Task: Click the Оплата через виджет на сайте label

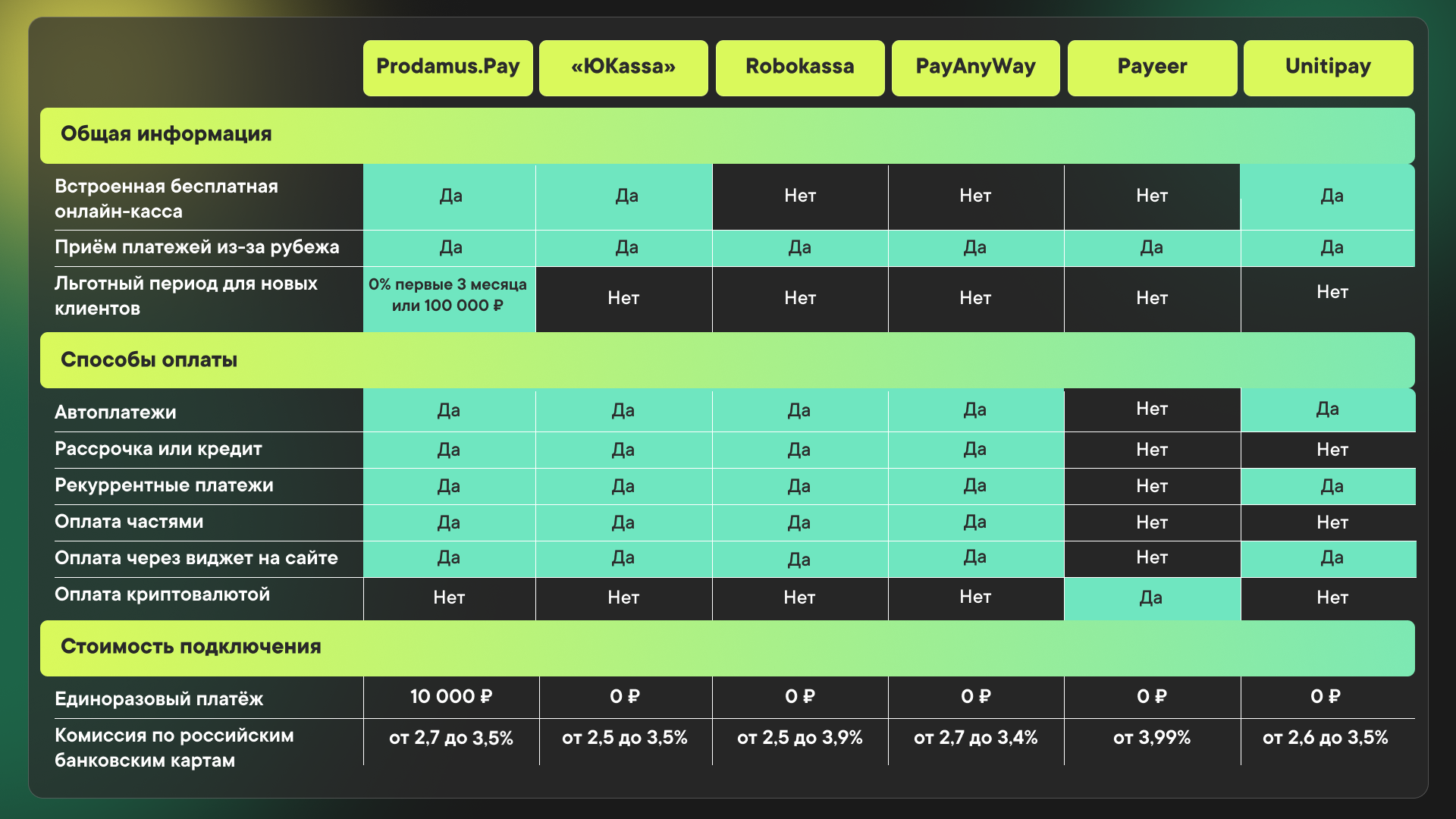Action: (x=196, y=558)
